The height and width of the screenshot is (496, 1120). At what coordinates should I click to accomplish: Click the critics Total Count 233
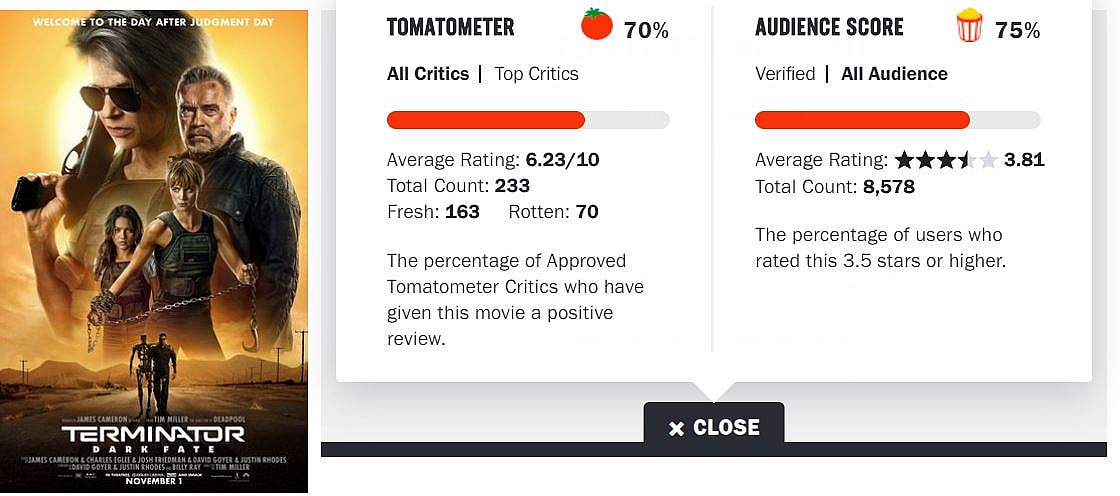[x=512, y=186]
